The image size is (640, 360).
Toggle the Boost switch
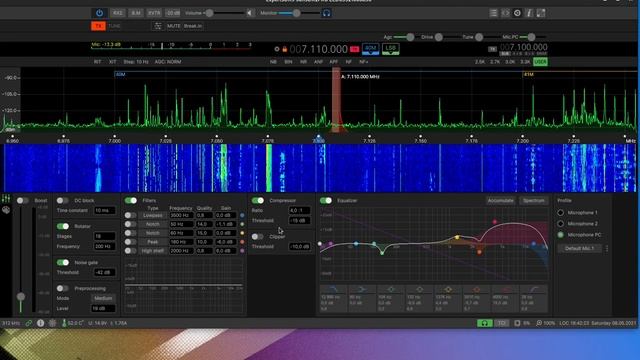(x=22, y=200)
